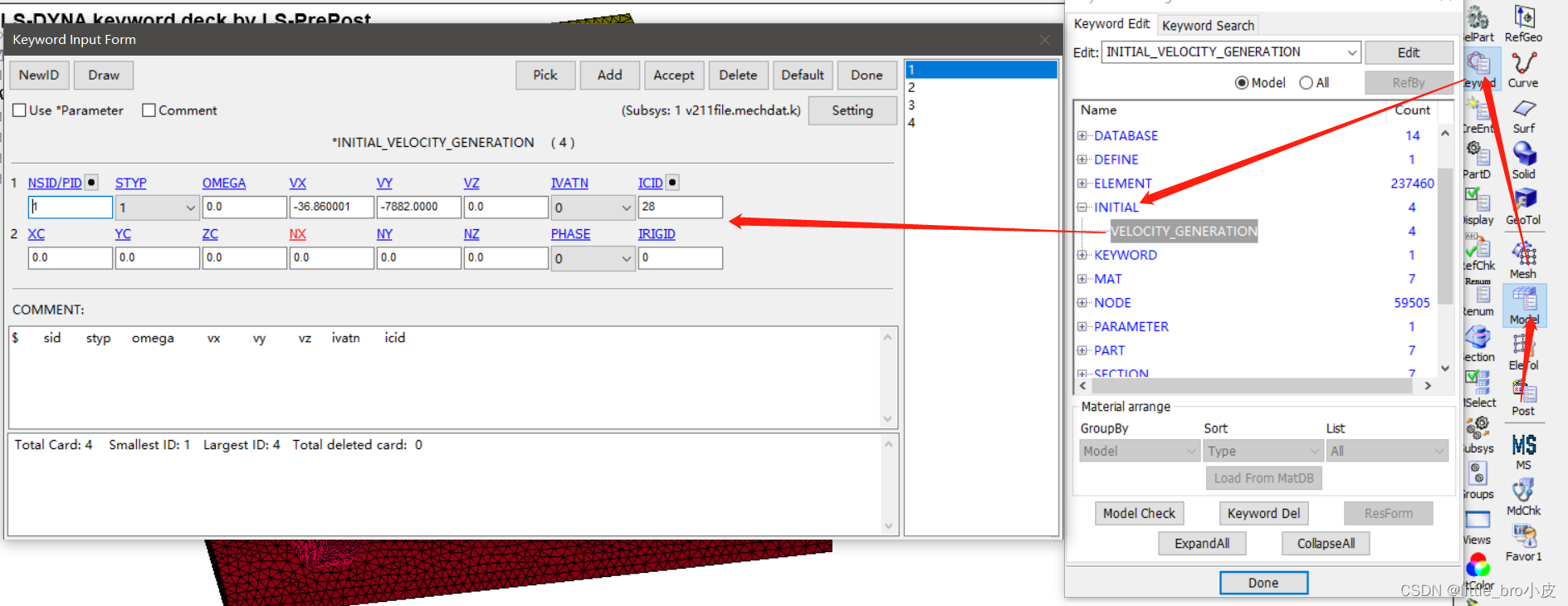
Task: Enable the Comment checkbox
Action: (149, 110)
